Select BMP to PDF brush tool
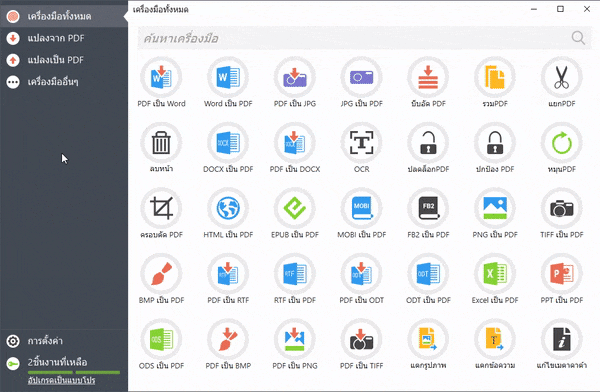This screenshot has width=600, height=392. (161, 274)
